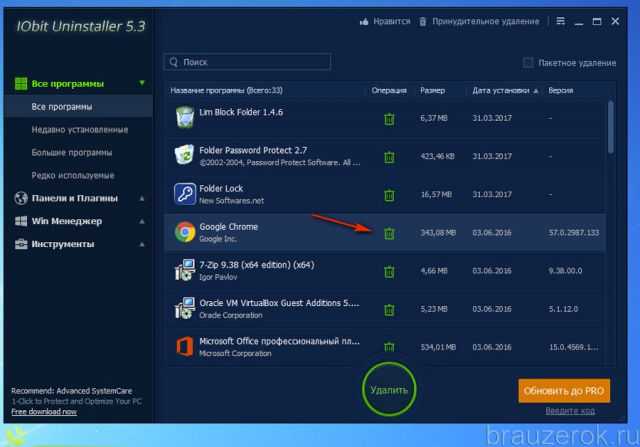Click the Принудительное удаление text link
This screenshot has height=447, width=640.
(x=486, y=21)
